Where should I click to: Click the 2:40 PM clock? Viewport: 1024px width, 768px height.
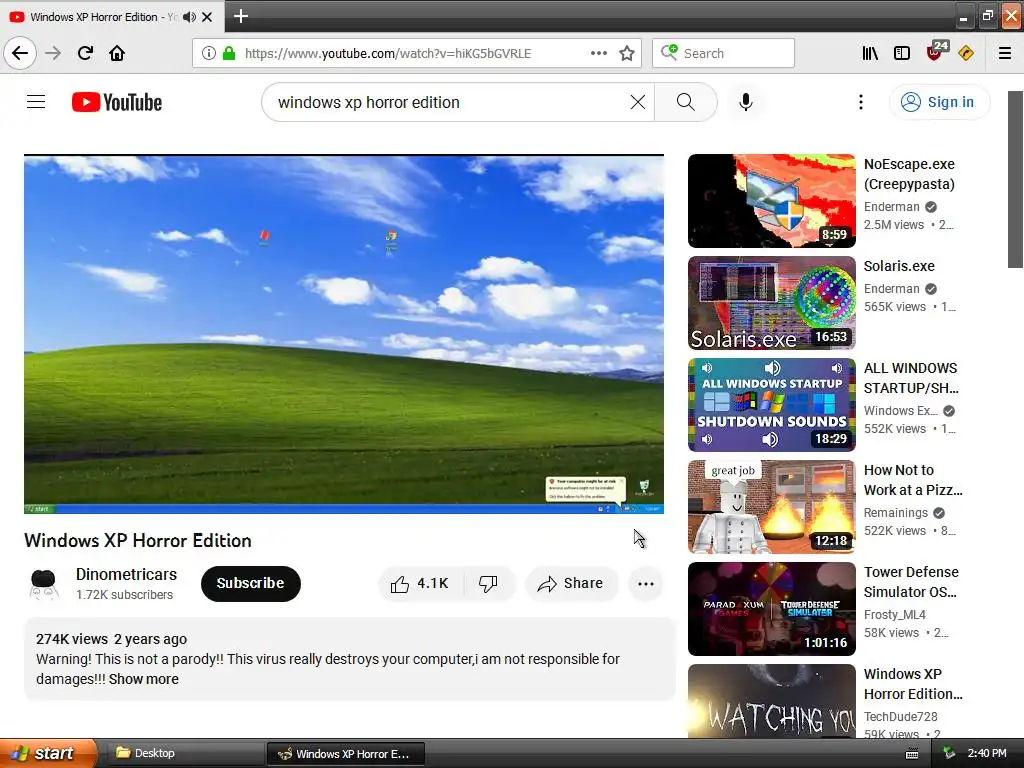[x=987, y=753]
